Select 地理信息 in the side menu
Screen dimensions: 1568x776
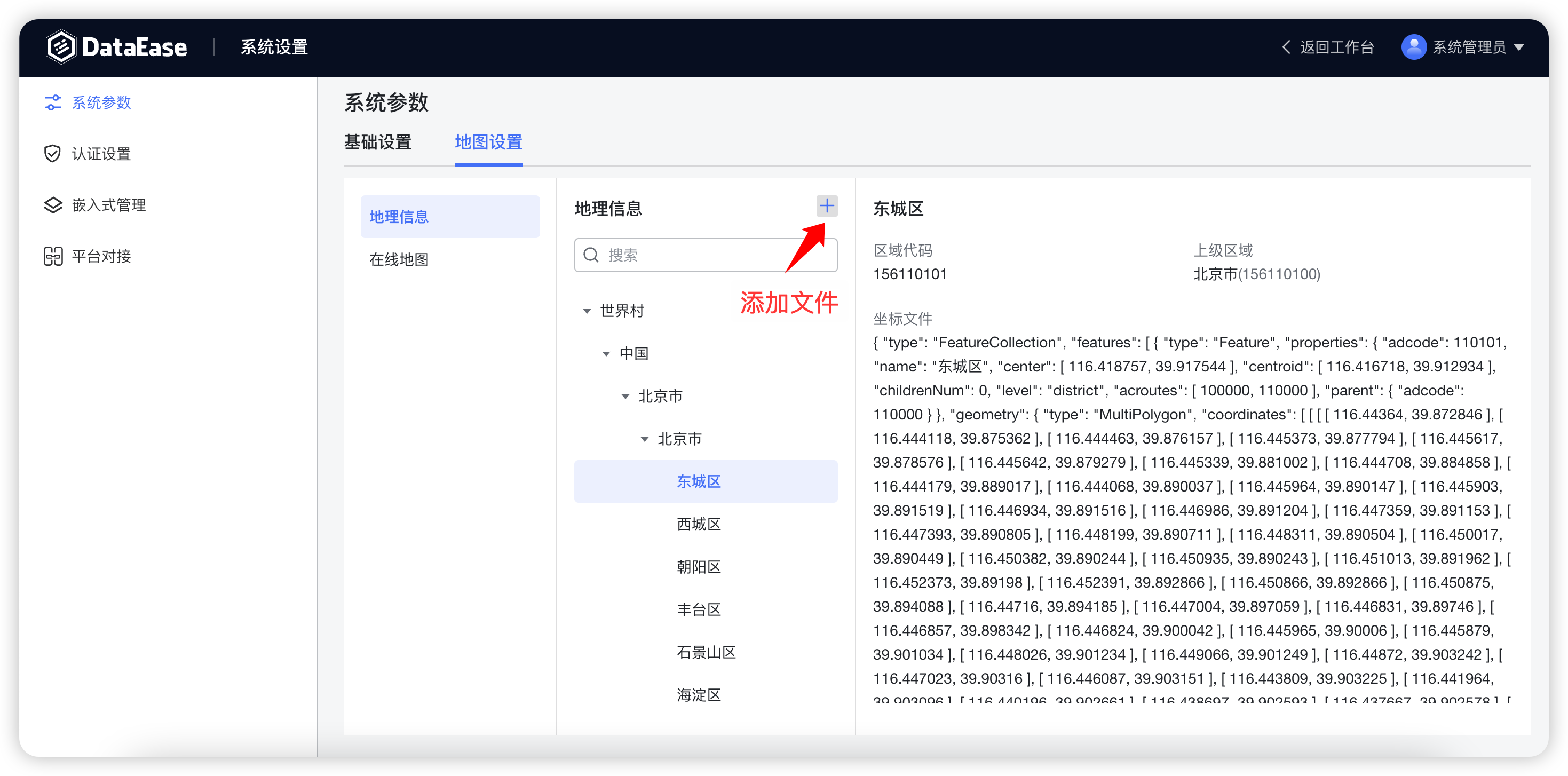(x=450, y=217)
